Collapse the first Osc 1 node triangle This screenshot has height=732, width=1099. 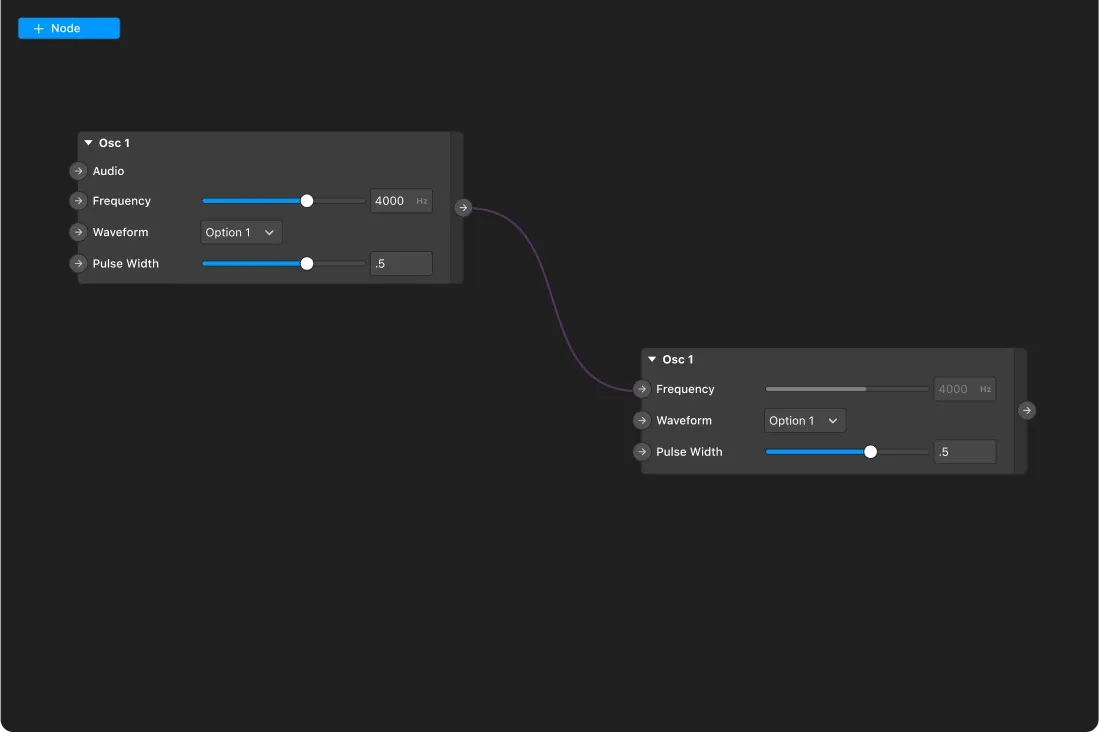tap(88, 143)
